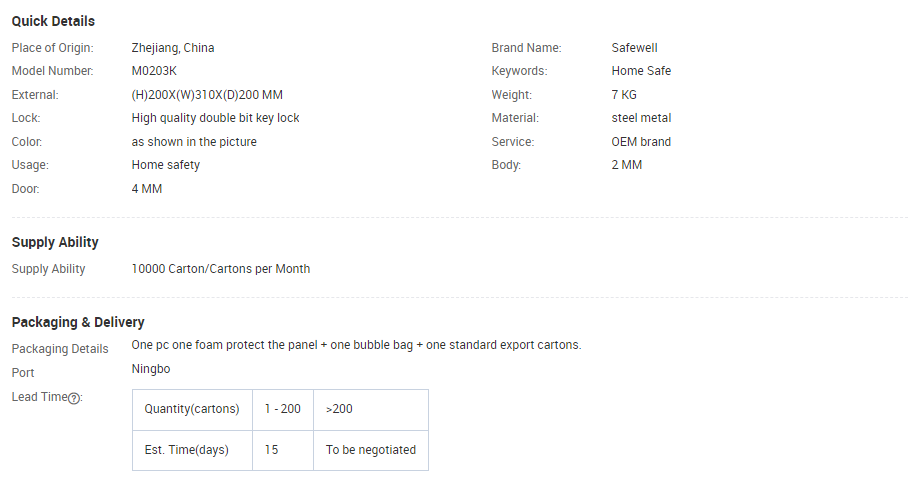
Task: Click the 1 - 200 quantity cell
Action: 283,409
